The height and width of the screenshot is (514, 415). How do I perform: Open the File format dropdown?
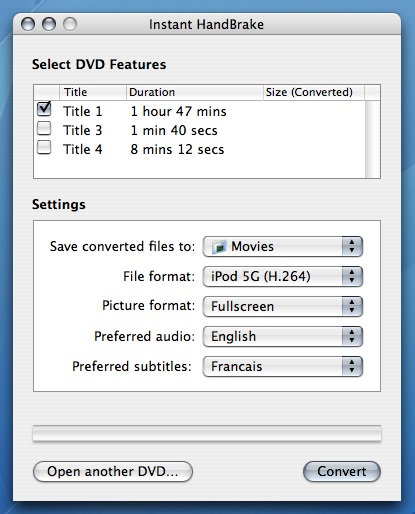click(283, 276)
